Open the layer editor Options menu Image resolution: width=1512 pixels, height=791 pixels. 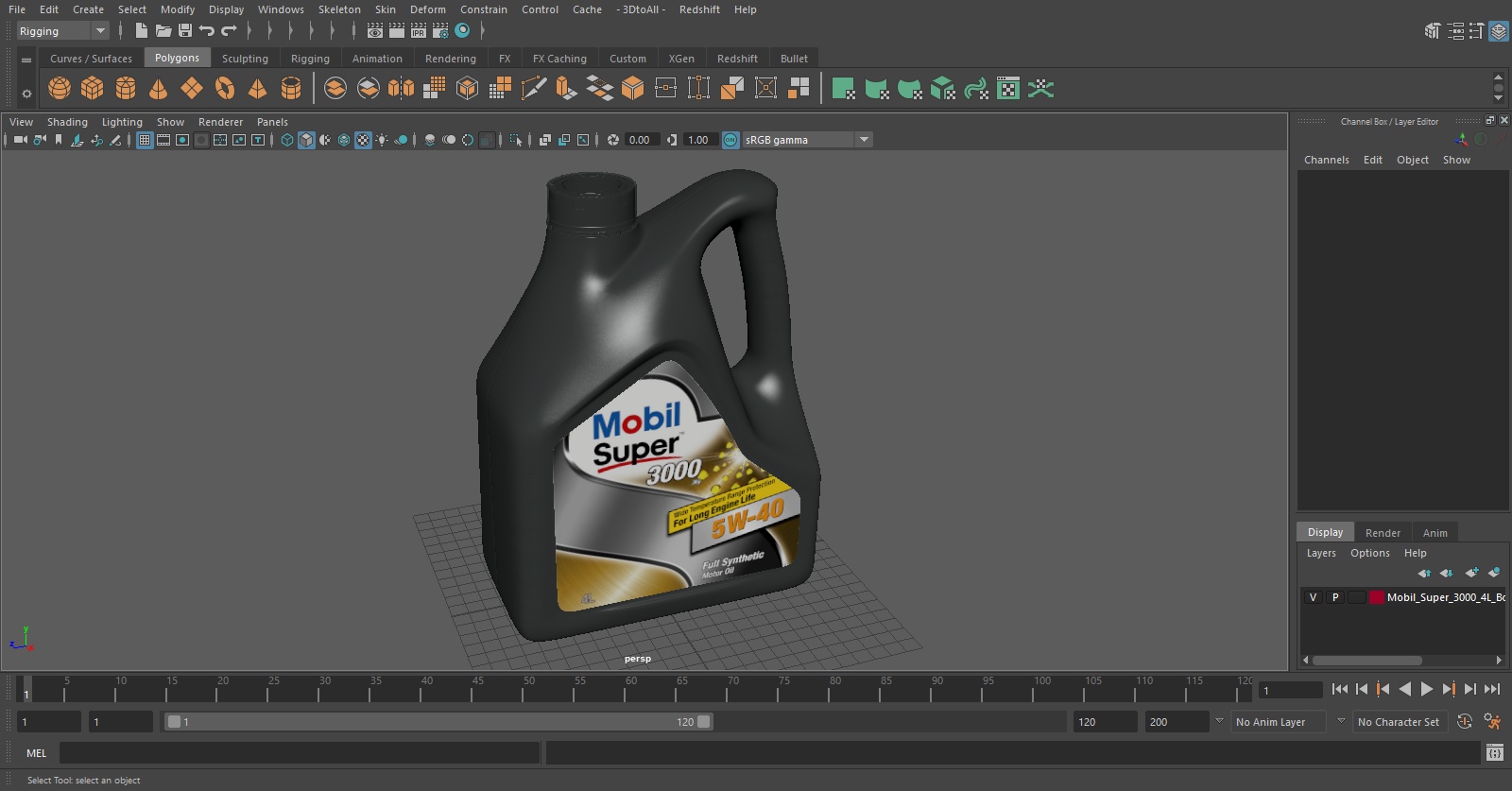[x=1370, y=553]
